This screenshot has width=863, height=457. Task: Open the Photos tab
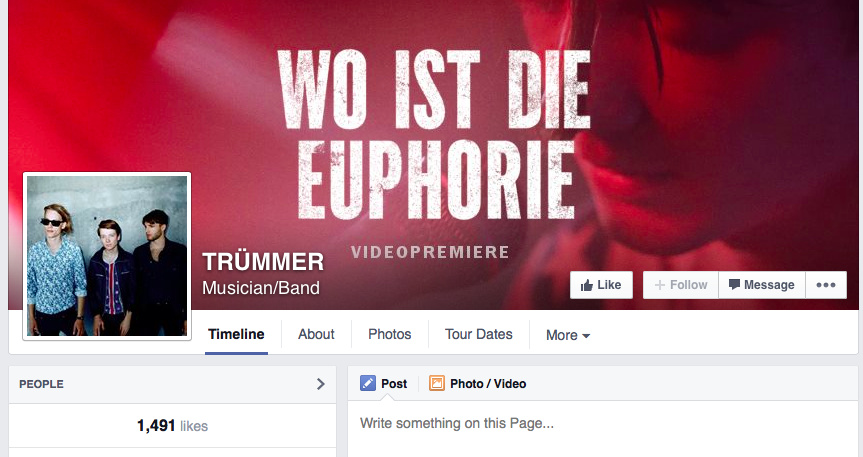click(390, 334)
